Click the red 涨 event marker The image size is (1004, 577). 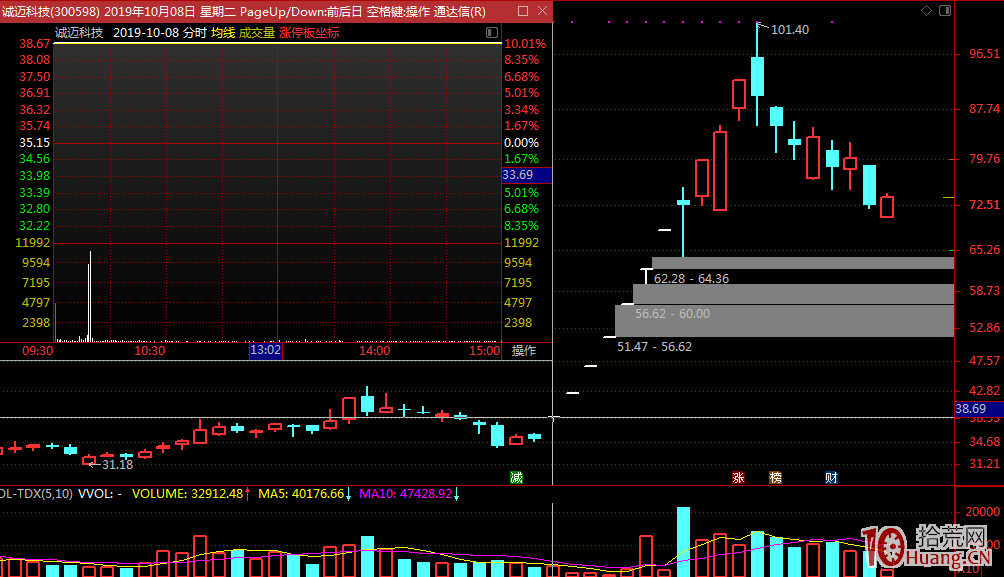(x=738, y=478)
